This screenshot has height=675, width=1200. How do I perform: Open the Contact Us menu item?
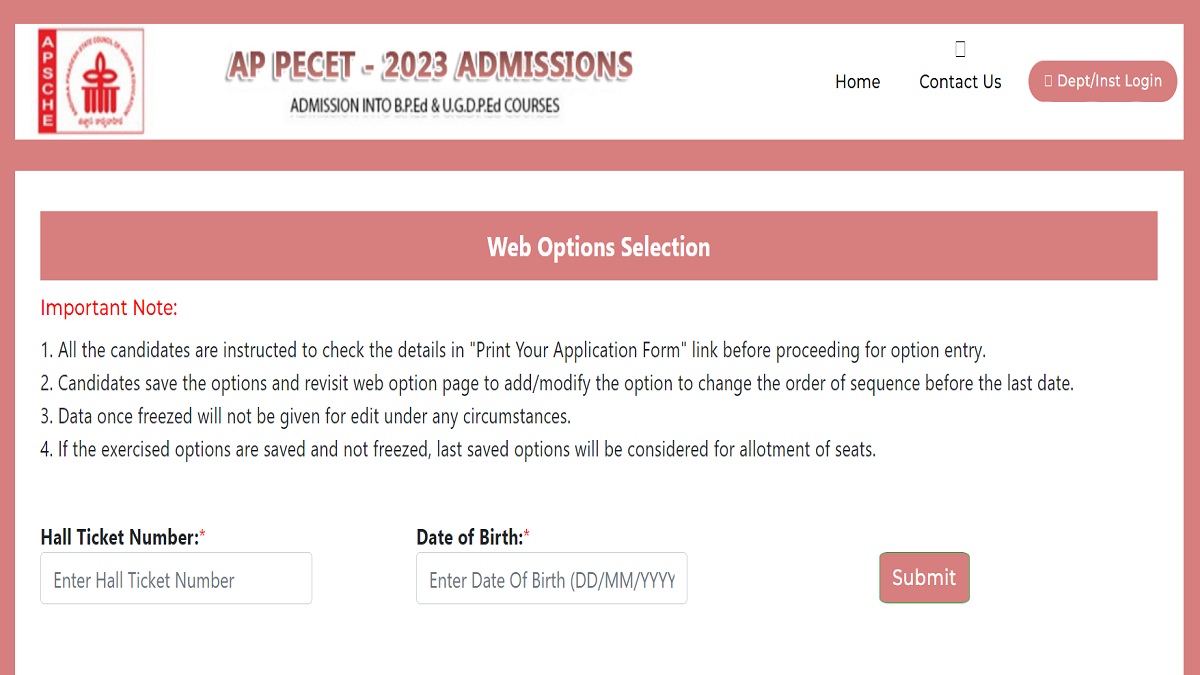pyautogui.click(x=960, y=82)
